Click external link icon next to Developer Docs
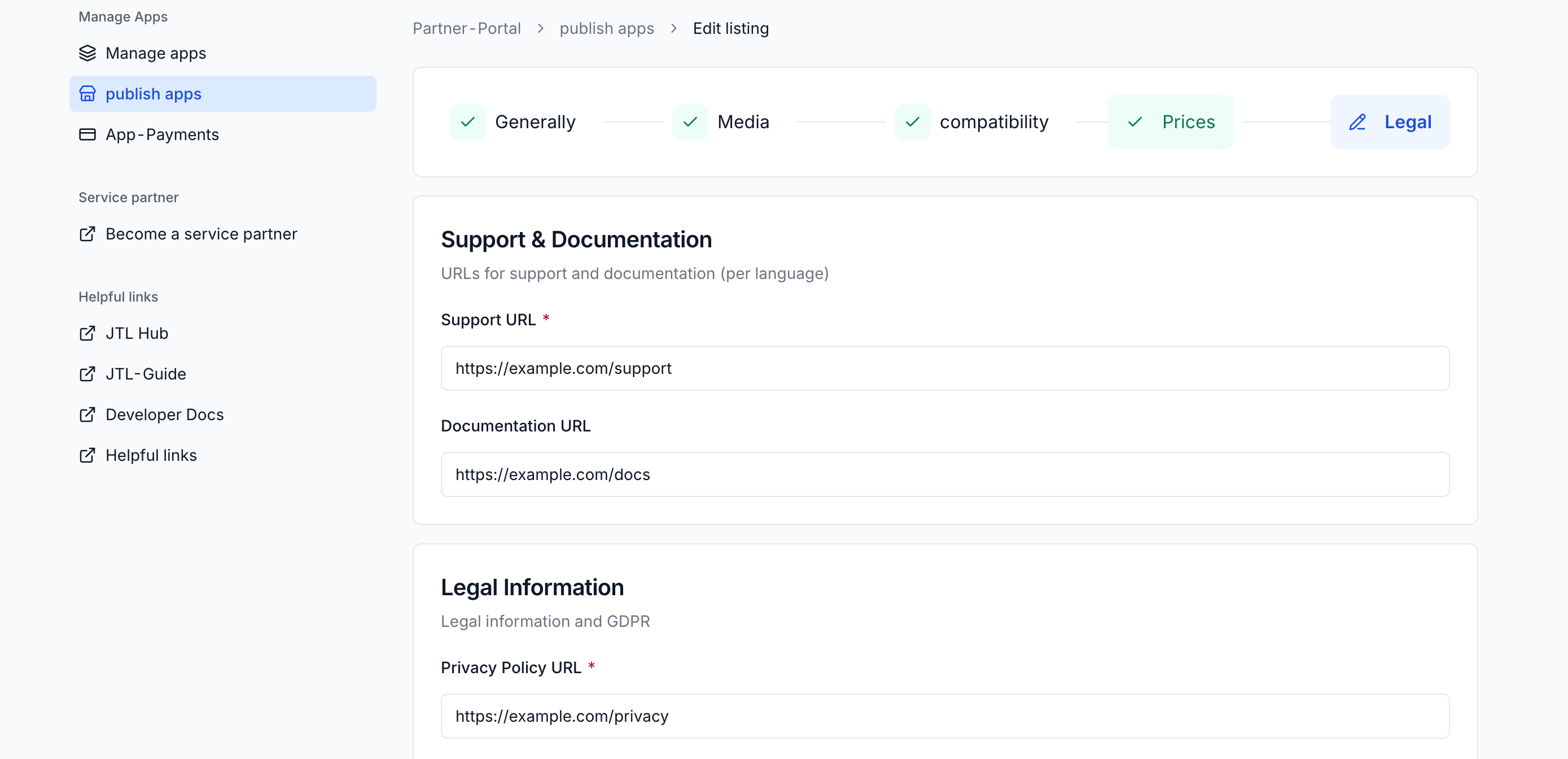 (x=87, y=415)
